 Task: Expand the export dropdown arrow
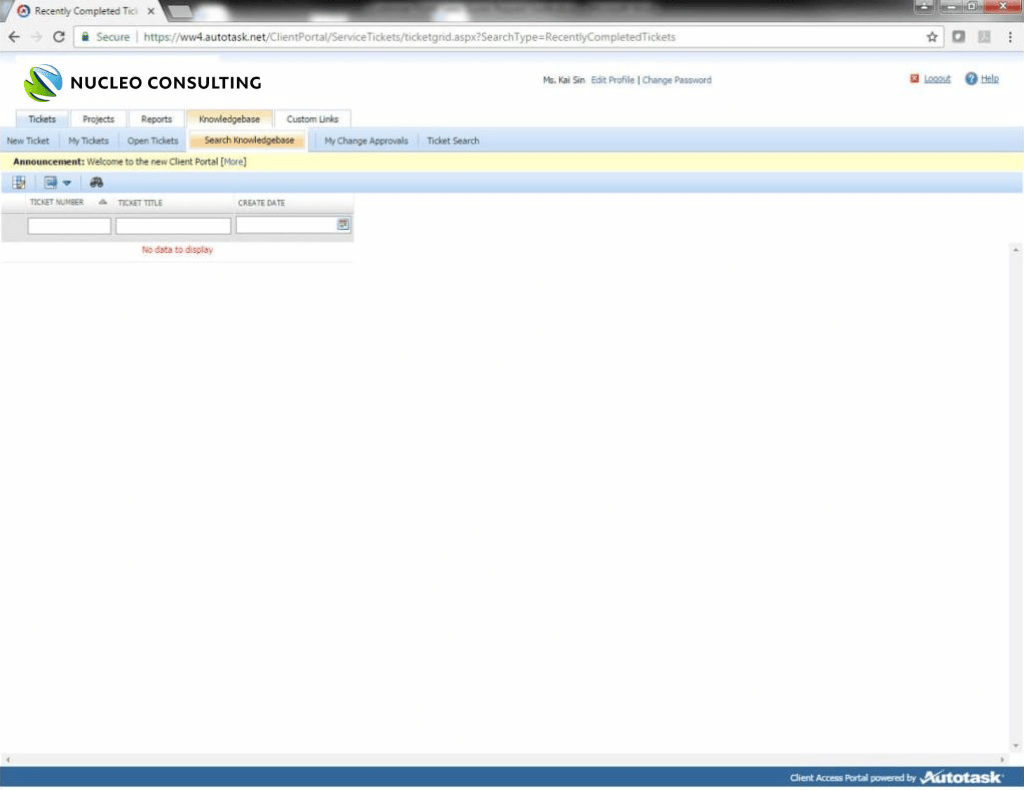[x=67, y=183]
